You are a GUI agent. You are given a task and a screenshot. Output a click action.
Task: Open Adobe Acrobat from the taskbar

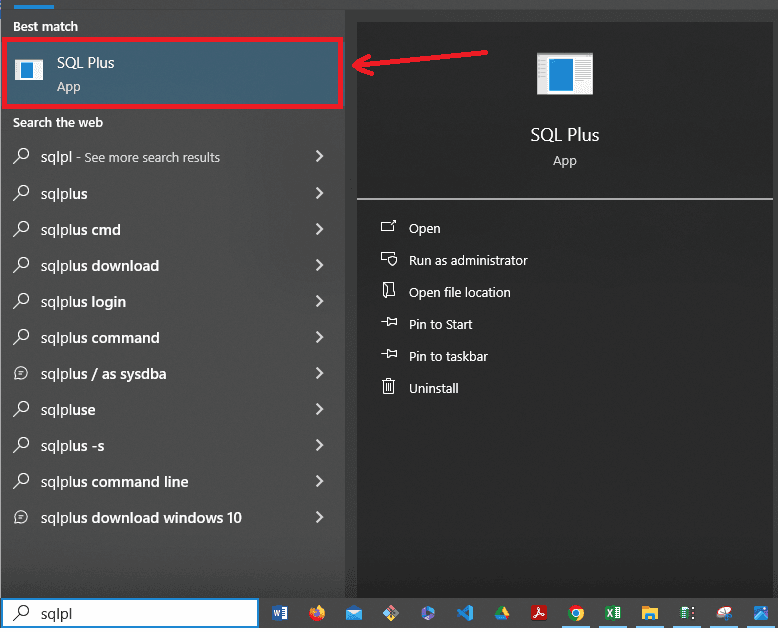[x=538, y=613]
